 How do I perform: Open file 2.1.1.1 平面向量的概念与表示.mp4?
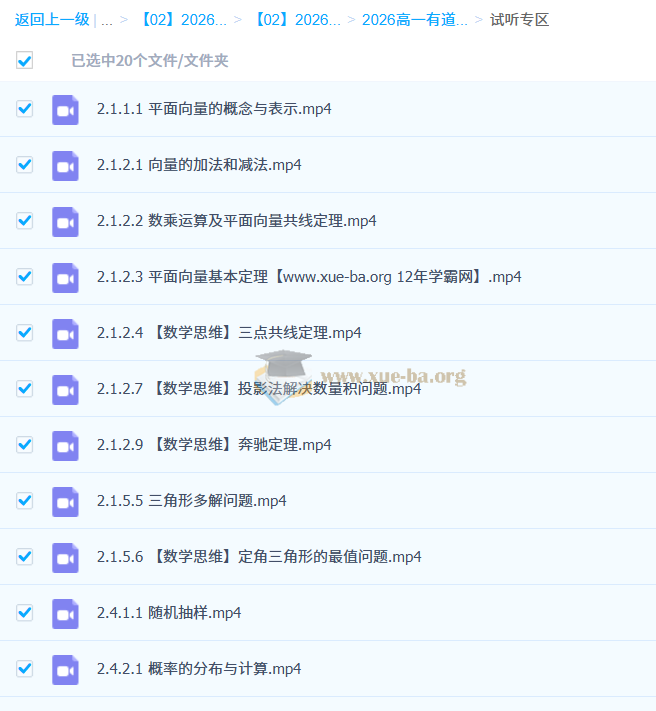pyautogui.click(x=214, y=109)
